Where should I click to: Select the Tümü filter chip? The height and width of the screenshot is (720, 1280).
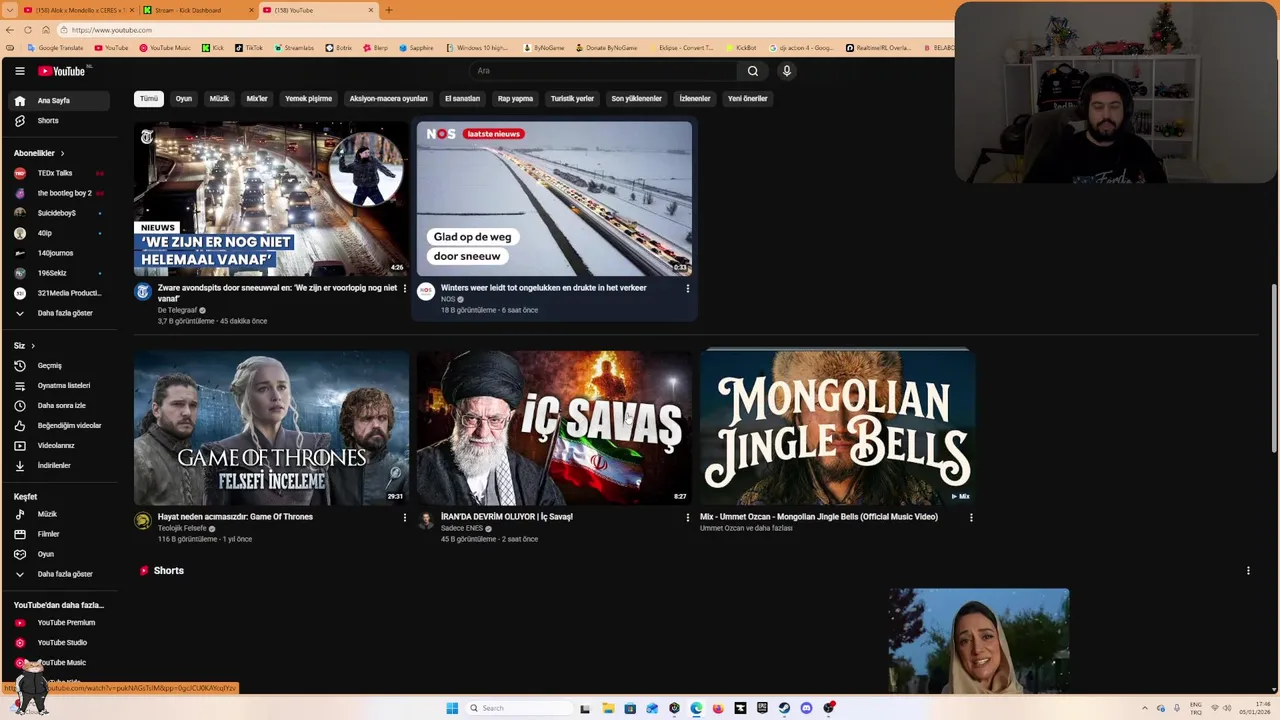[149, 98]
